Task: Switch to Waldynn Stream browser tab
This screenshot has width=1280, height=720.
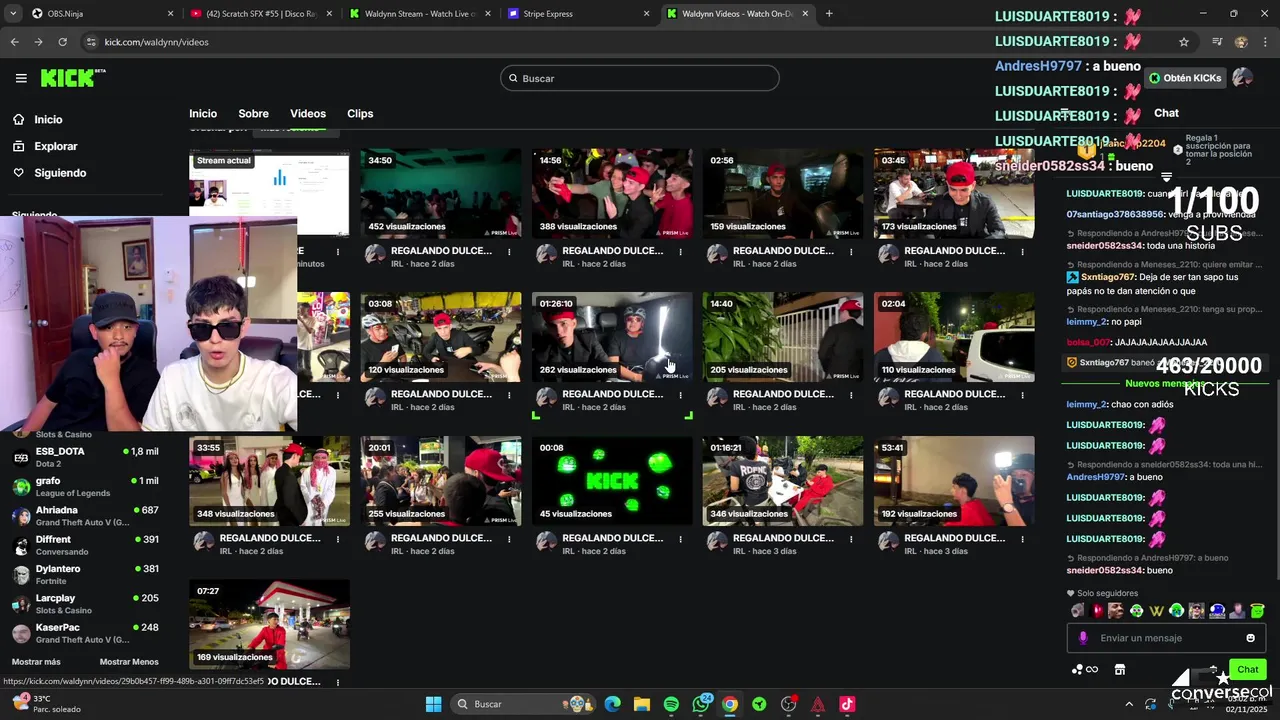Action: [x=419, y=13]
